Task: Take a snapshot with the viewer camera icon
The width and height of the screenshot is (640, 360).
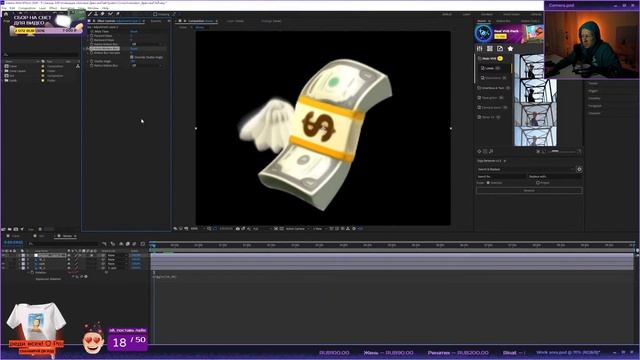Action: coord(238,229)
